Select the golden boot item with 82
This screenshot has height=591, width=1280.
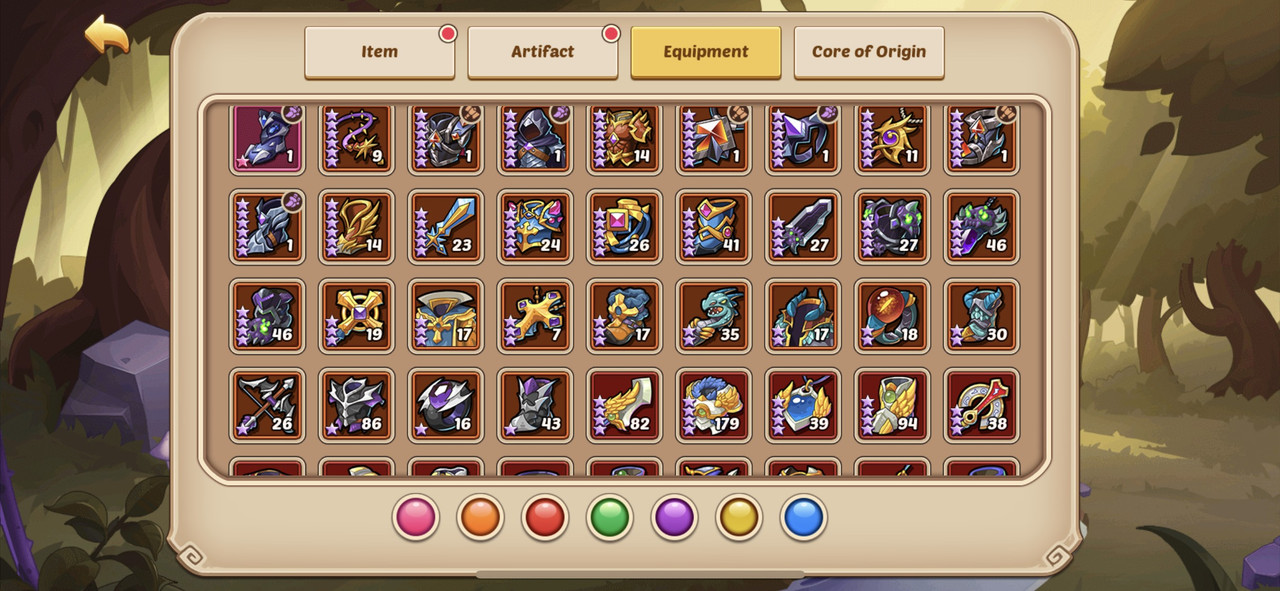[625, 406]
